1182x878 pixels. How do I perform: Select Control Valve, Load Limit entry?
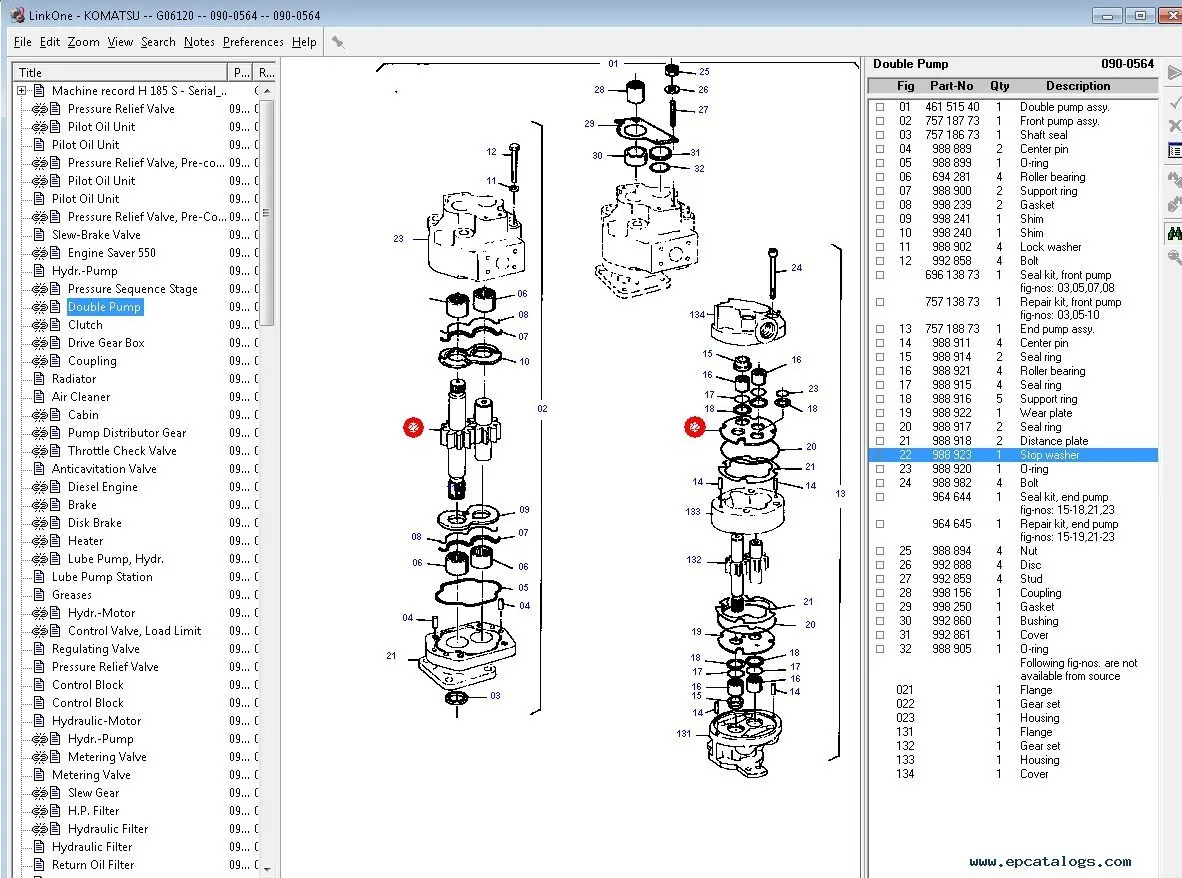(134, 632)
